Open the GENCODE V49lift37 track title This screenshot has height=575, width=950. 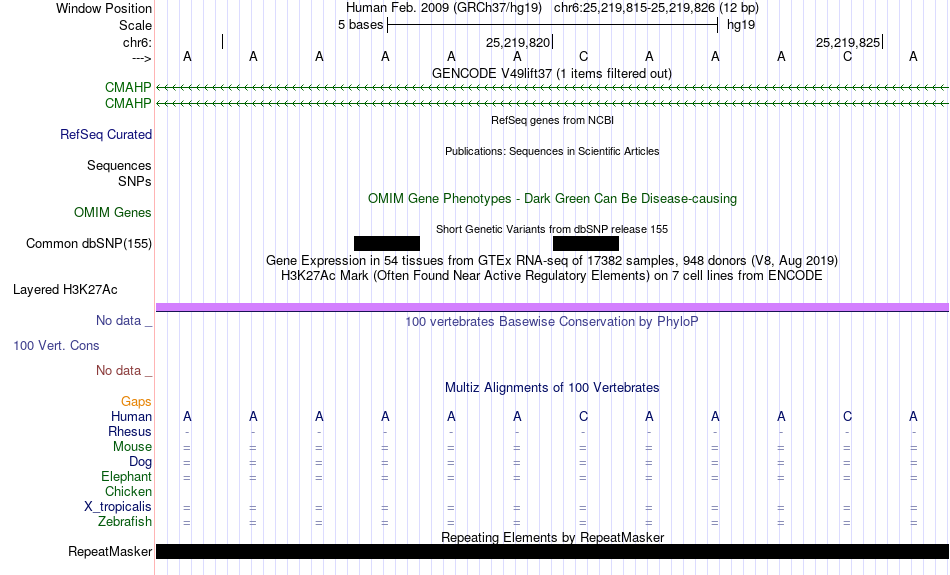point(552,73)
